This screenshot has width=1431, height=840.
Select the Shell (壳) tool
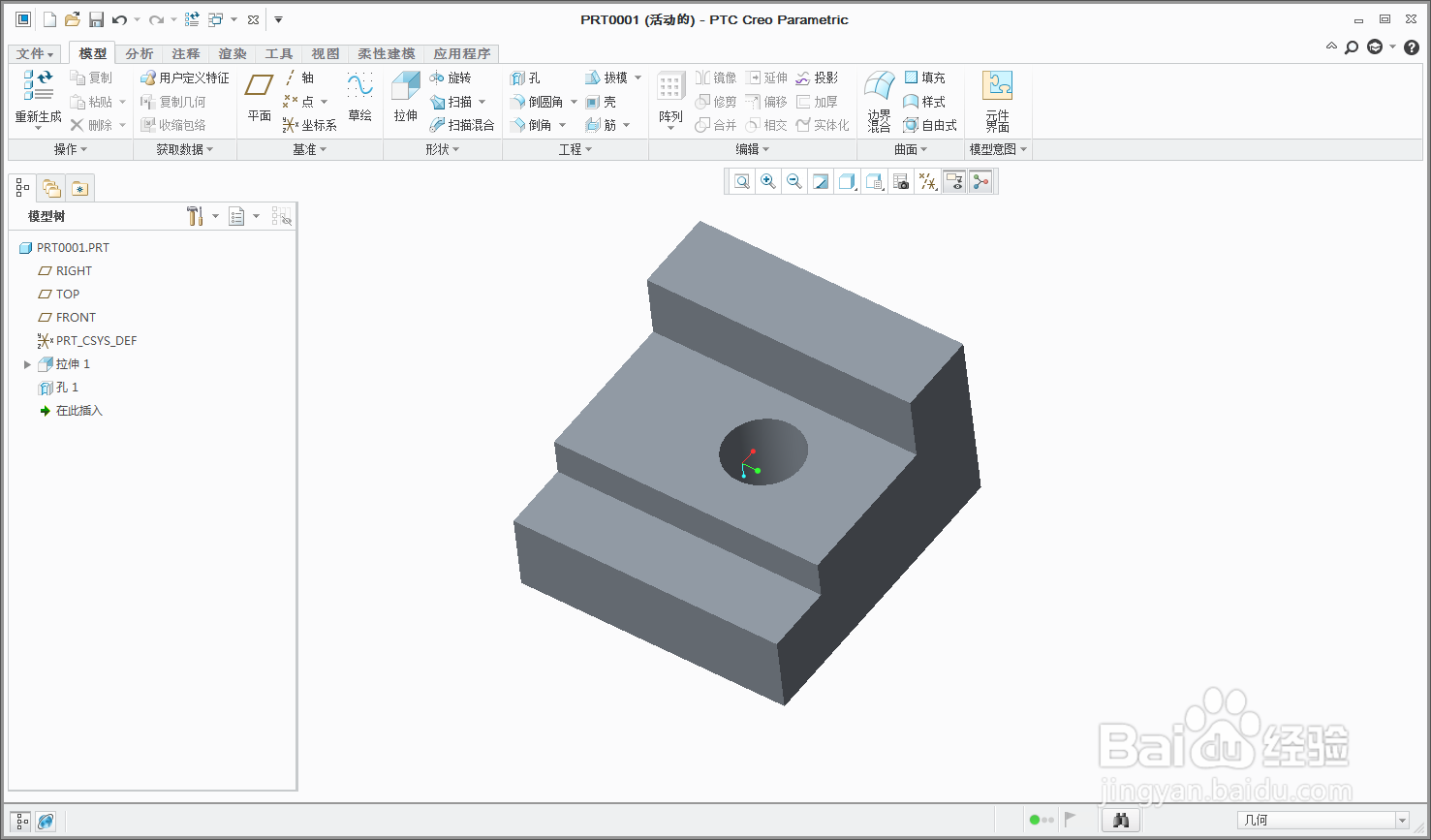pos(601,102)
